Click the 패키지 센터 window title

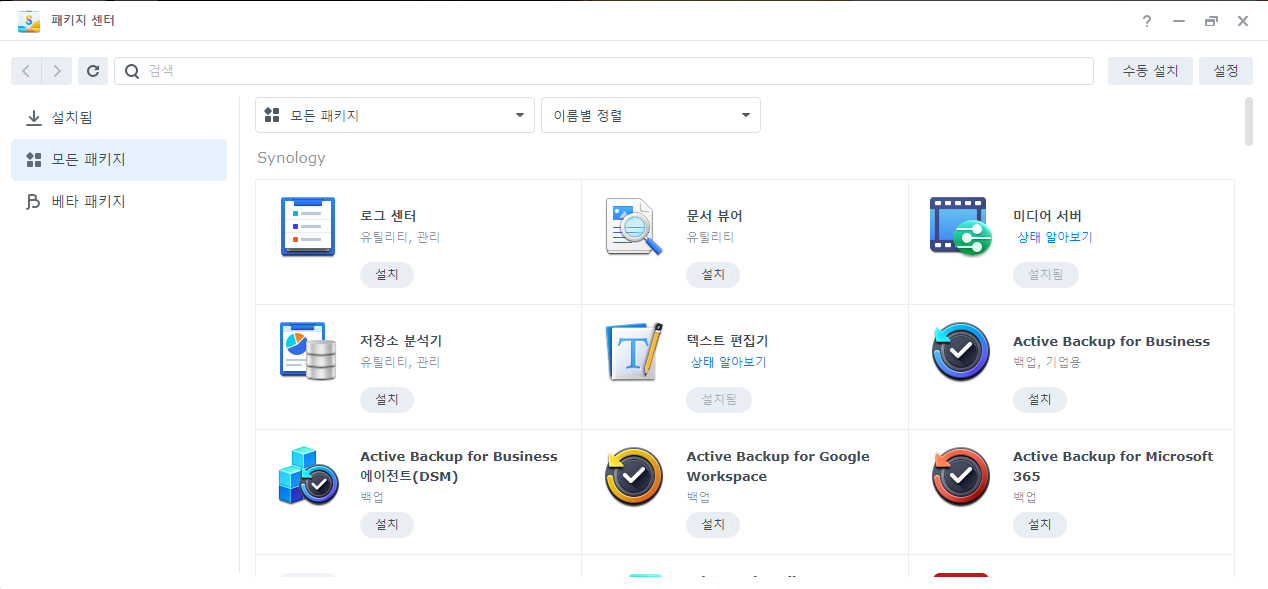[83, 21]
